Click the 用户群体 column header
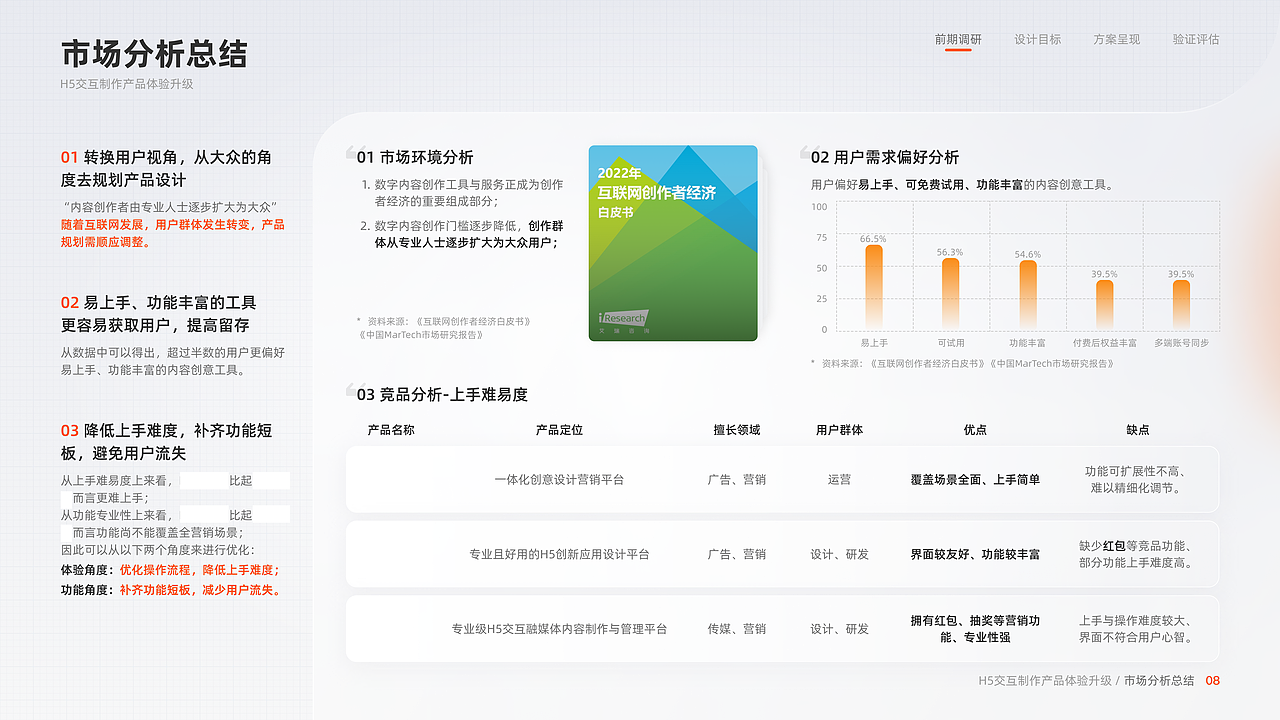 click(x=839, y=430)
